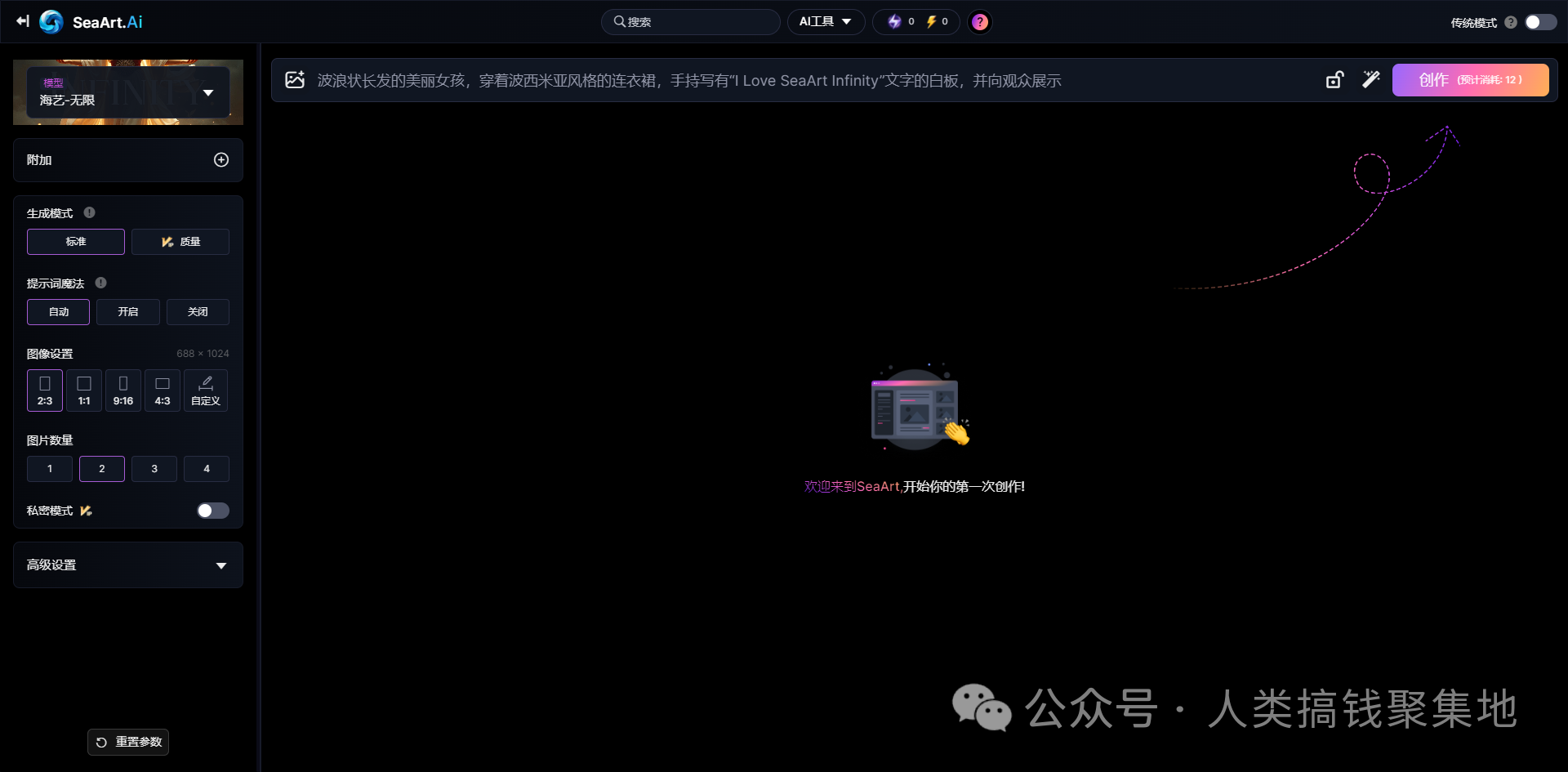This screenshot has height=772, width=1568.
Task: Select the 9:16 aspect ratio
Action: [x=122, y=390]
